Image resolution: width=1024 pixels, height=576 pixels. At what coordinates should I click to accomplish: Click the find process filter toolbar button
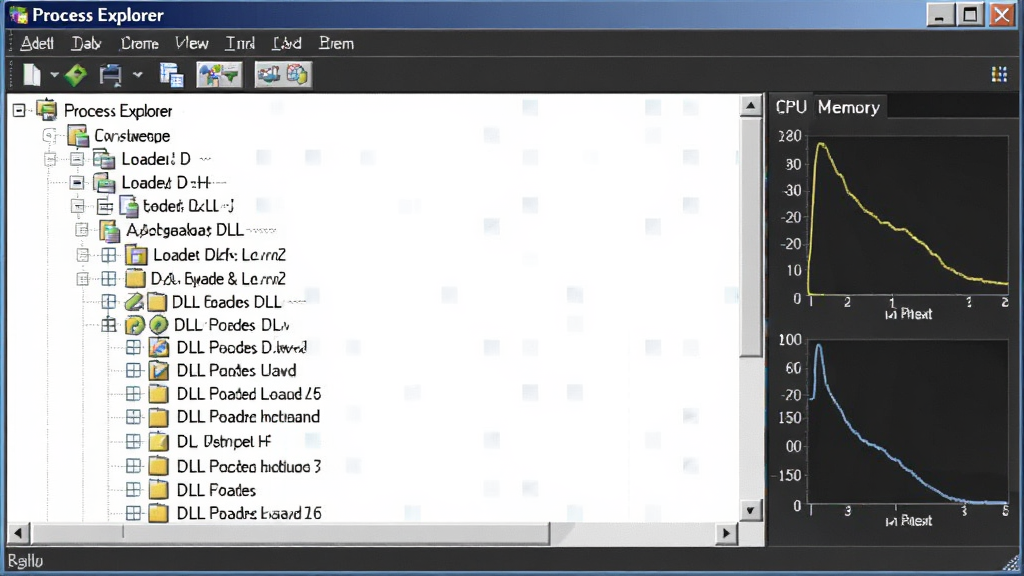click(x=219, y=75)
